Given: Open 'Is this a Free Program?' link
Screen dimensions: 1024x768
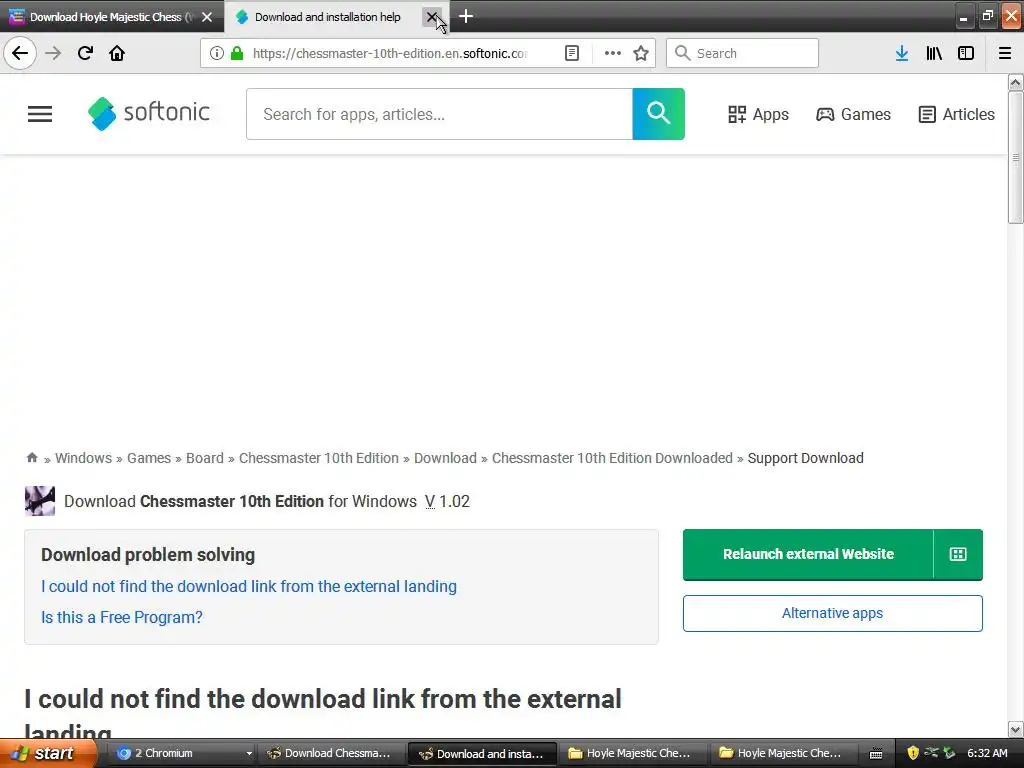Looking at the screenshot, I should pos(121,617).
